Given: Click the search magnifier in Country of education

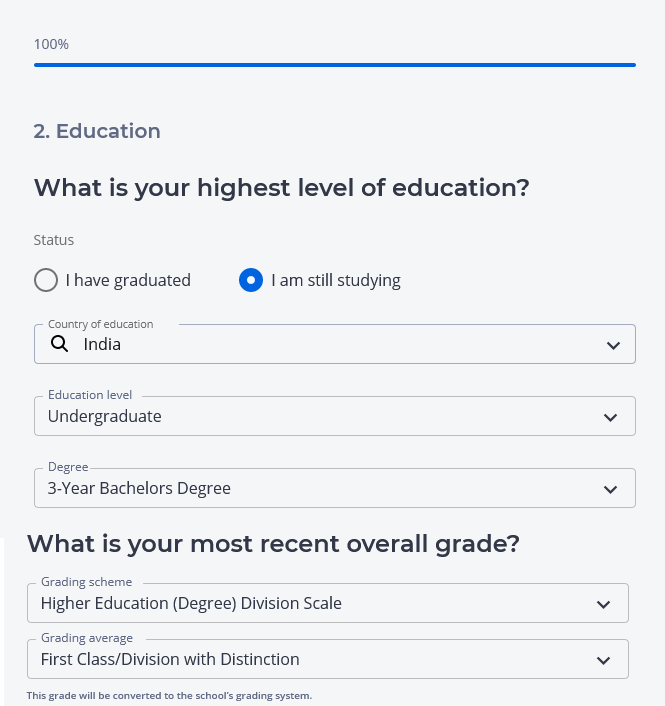Looking at the screenshot, I should [x=59, y=344].
